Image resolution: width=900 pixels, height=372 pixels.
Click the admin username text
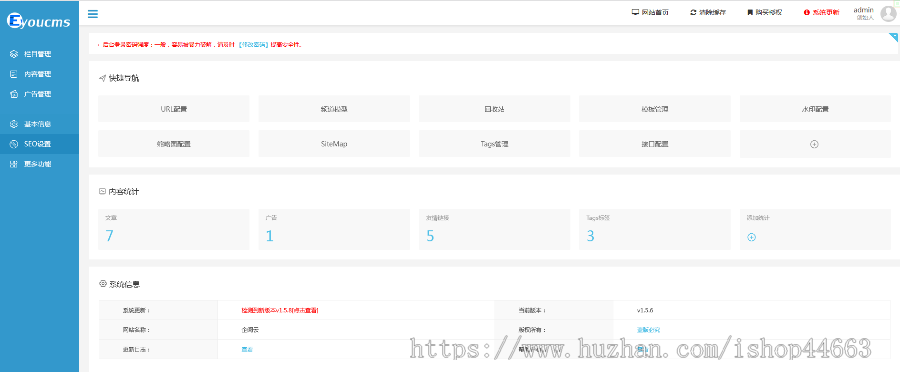pyautogui.click(x=863, y=10)
